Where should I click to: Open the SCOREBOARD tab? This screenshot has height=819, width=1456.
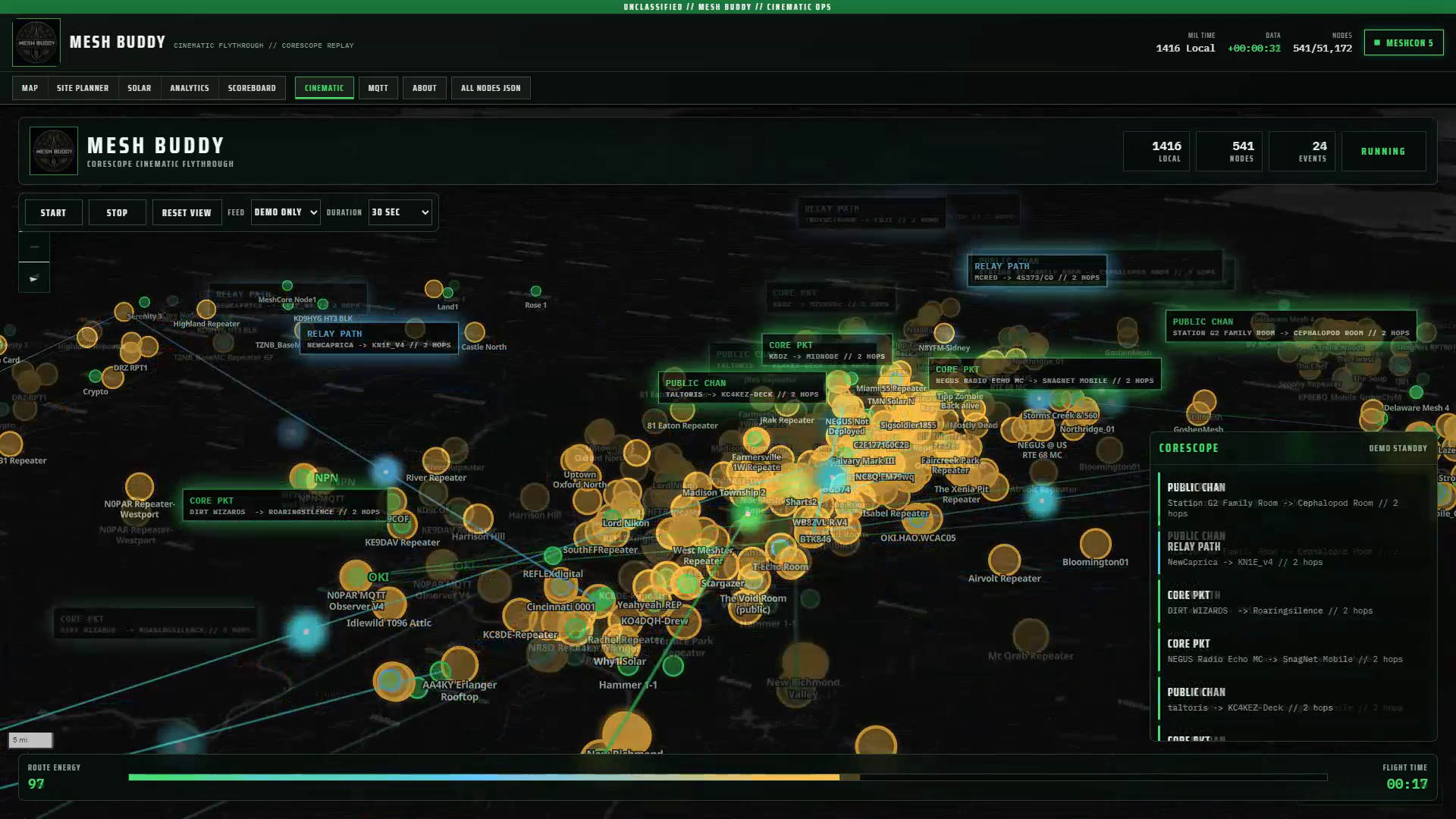(252, 88)
